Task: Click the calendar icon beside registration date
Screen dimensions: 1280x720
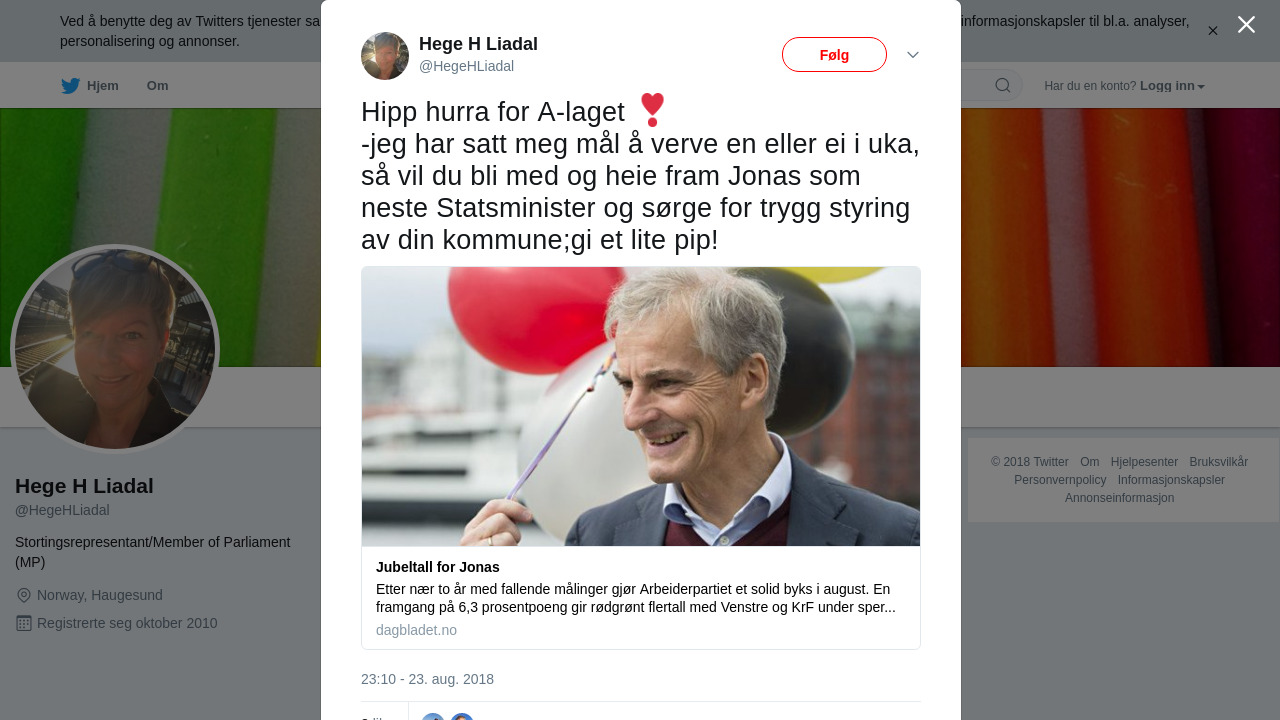Action: pyautogui.click(x=24, y=623)
